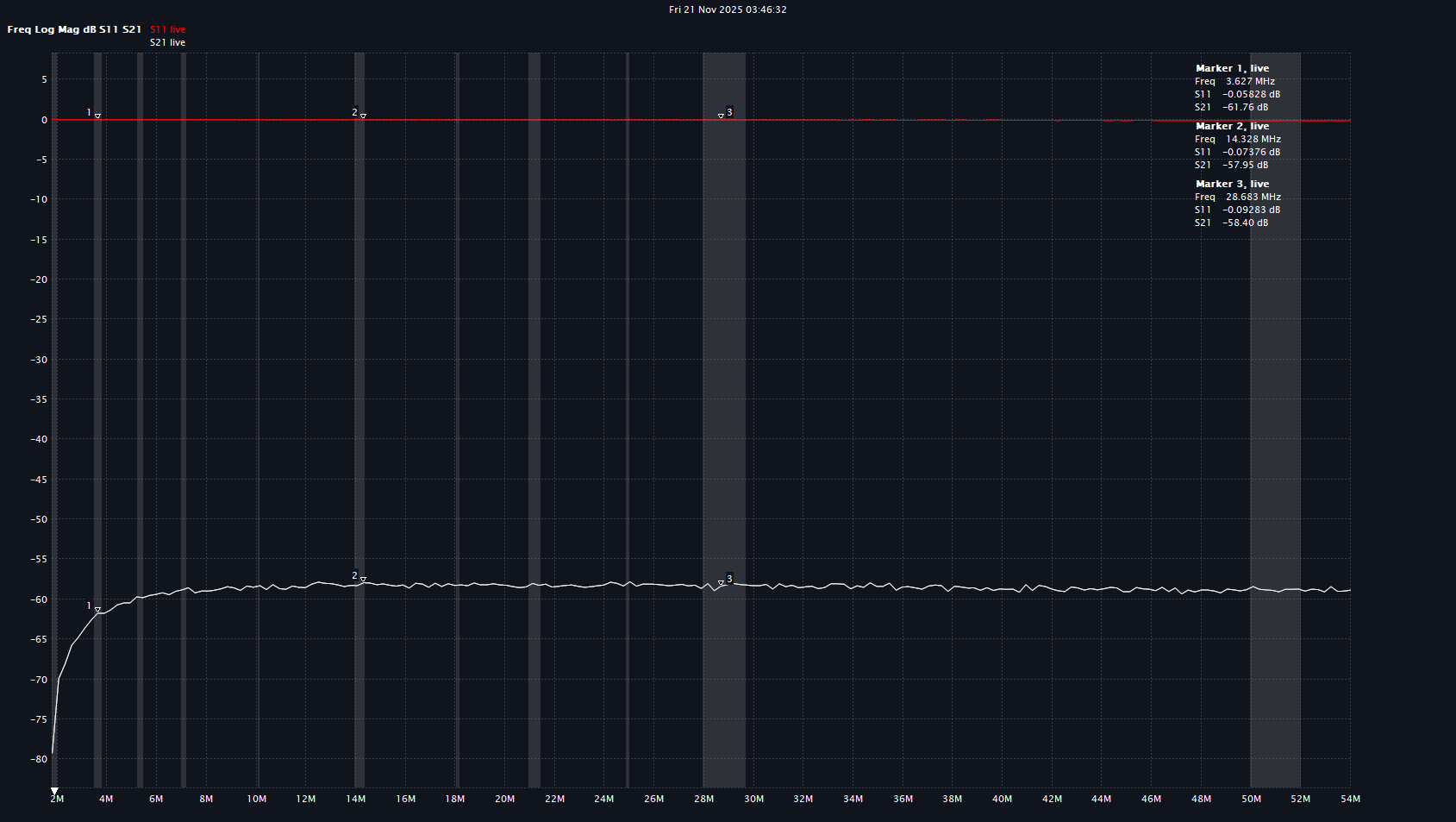
Task: Select the "Marker 2, live" readout header
Action: point(1232,126)
